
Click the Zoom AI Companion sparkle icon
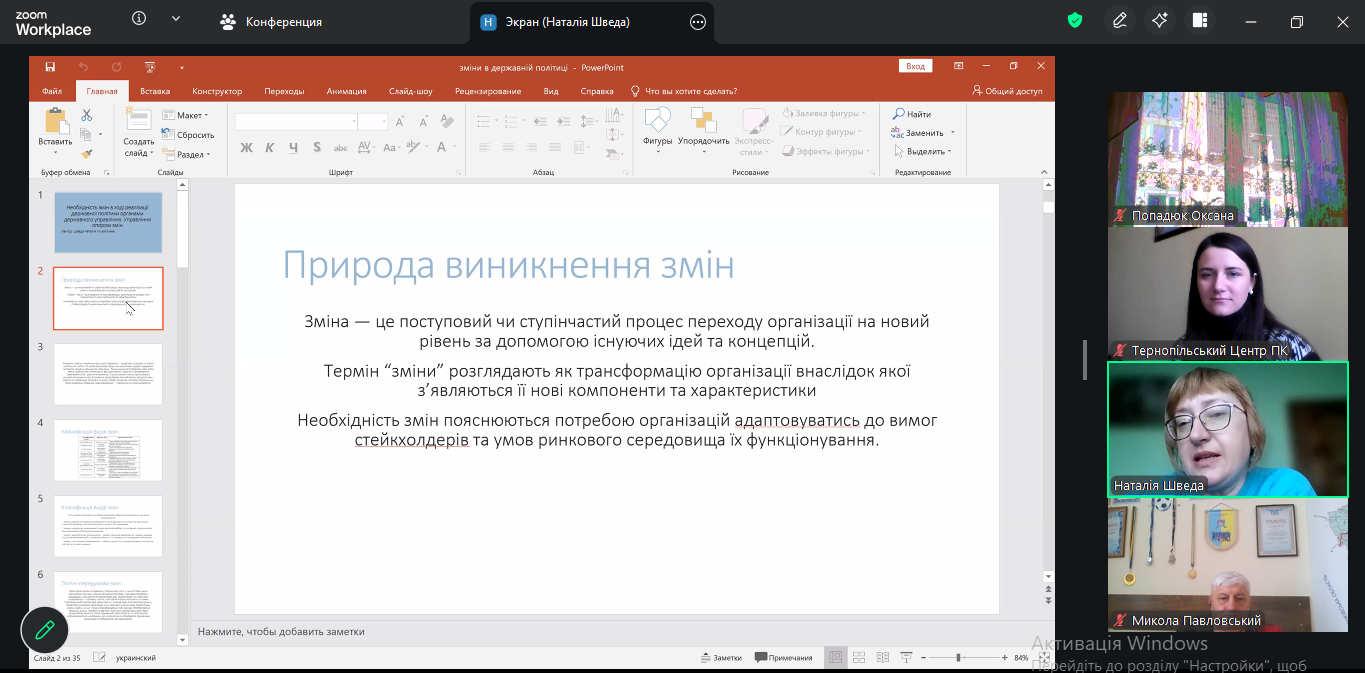click(x=1160, y=21)
